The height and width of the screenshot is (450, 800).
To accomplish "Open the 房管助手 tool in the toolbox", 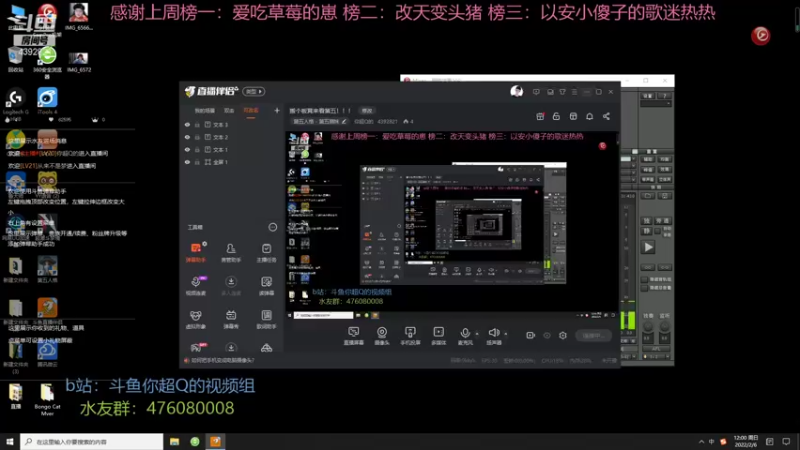I will click(231, 252).
